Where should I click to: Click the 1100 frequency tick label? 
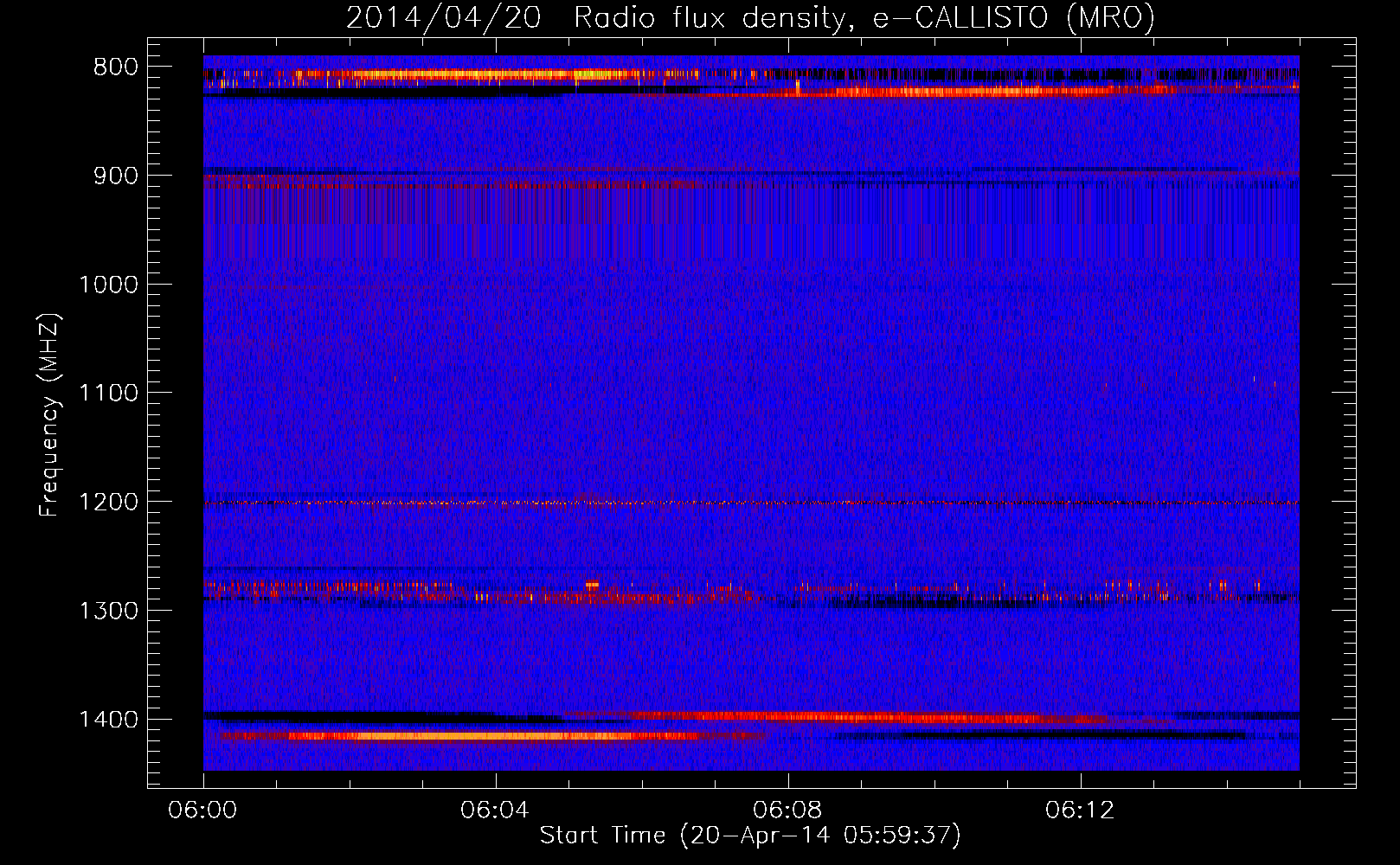[x=108, y=393]
